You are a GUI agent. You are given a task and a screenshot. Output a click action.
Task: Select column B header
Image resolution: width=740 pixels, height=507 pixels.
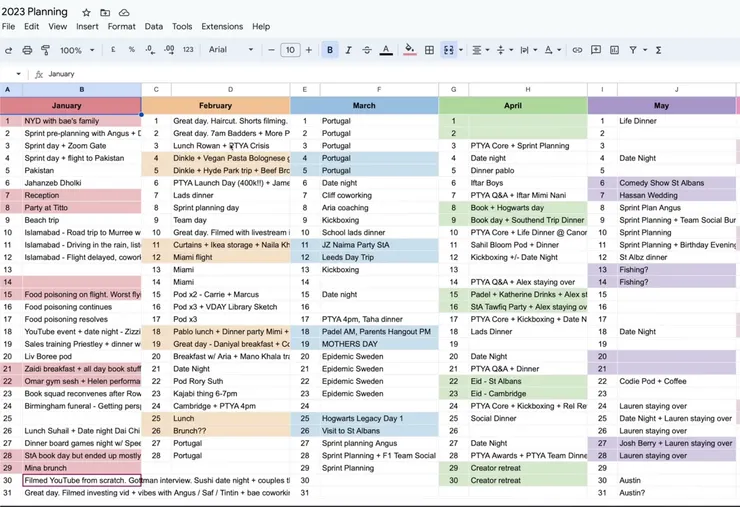pyautogui.click(x=82, y=89)
